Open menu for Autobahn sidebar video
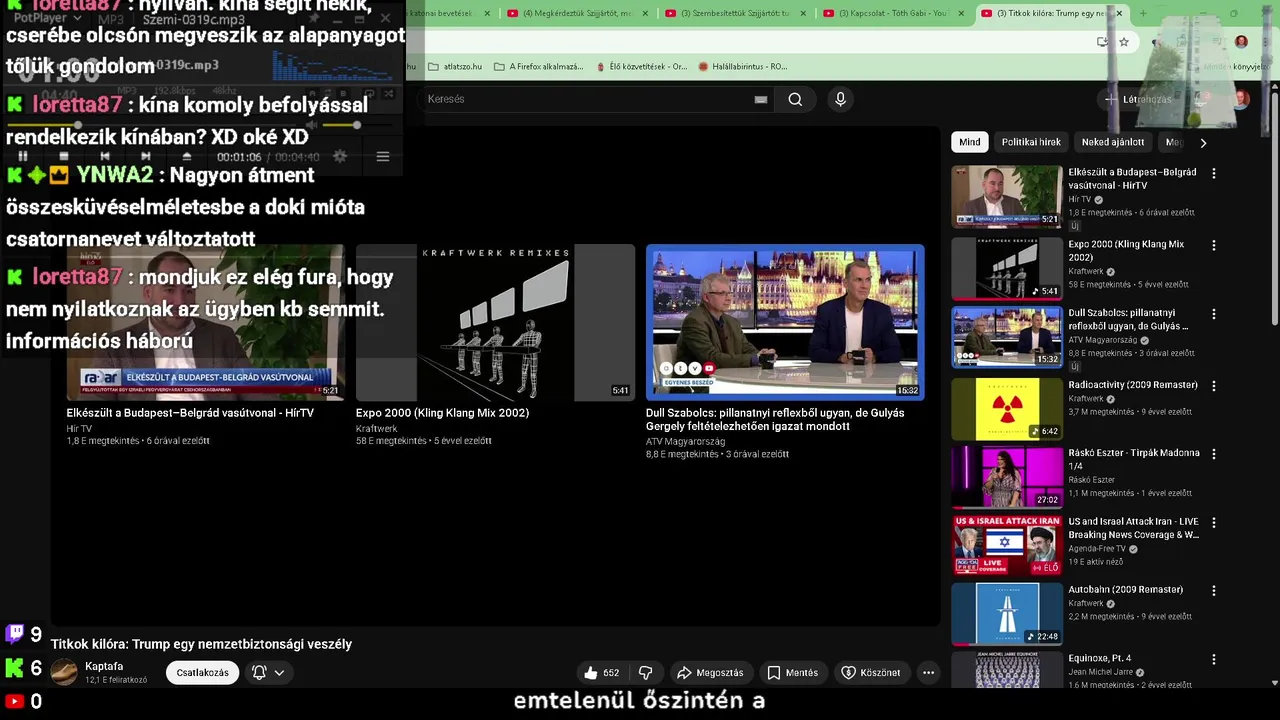 coord(1214,591)
